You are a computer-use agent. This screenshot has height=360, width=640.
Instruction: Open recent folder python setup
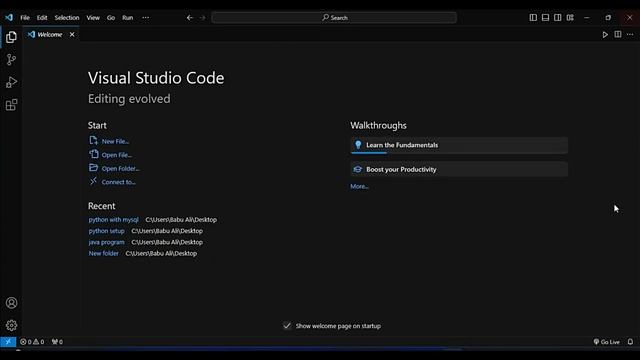[107, 231]
